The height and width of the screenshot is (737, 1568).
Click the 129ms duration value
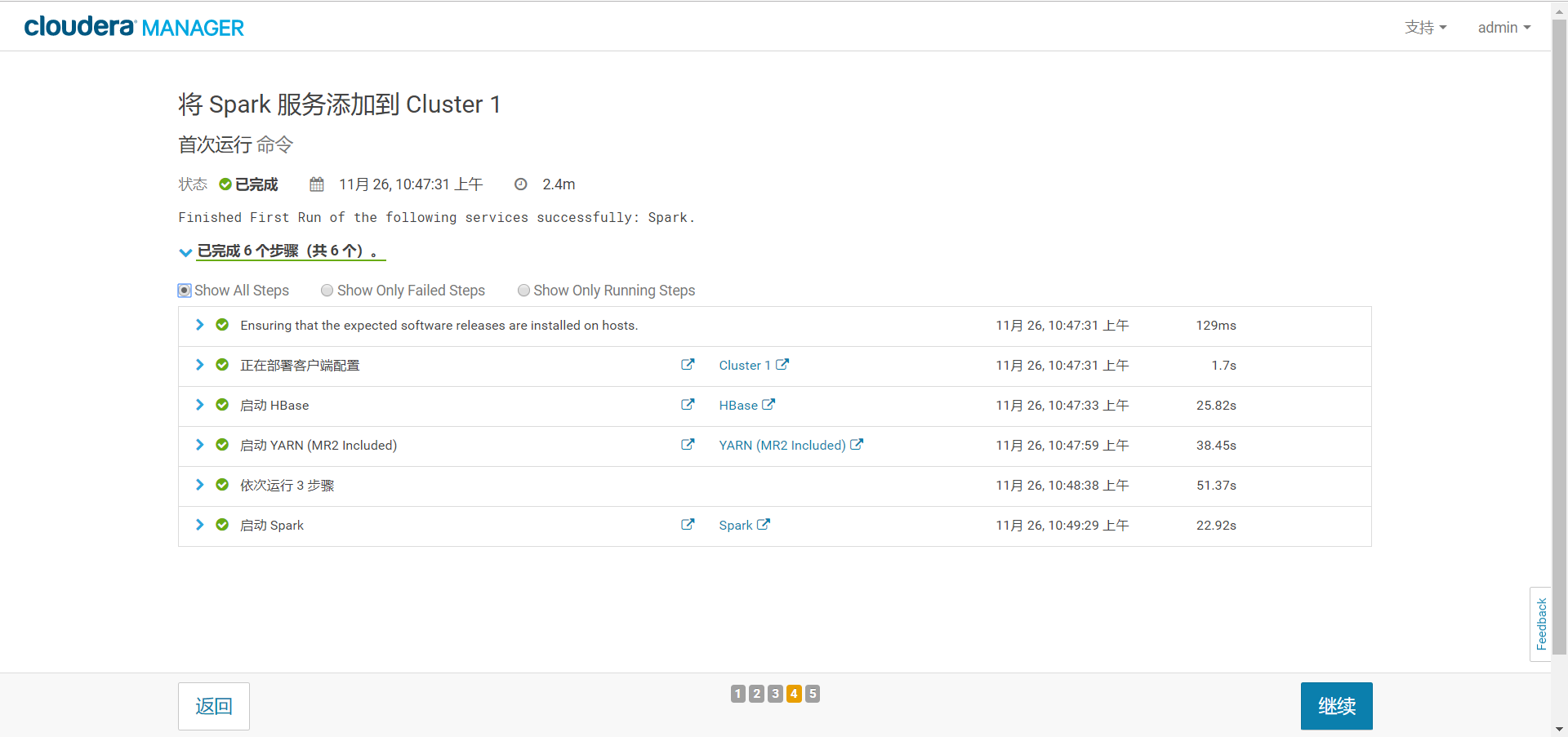(x=1216, y=326)
